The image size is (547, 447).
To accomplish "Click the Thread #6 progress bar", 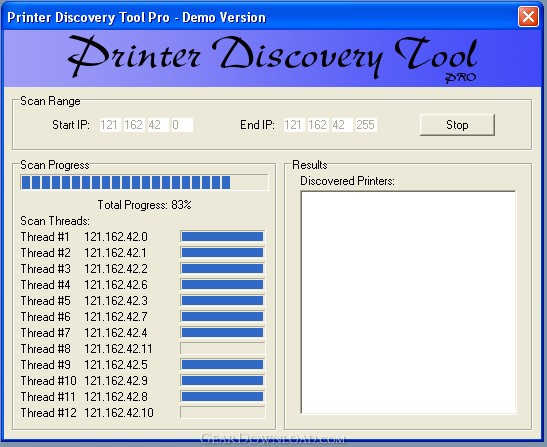I will (222, 316).
